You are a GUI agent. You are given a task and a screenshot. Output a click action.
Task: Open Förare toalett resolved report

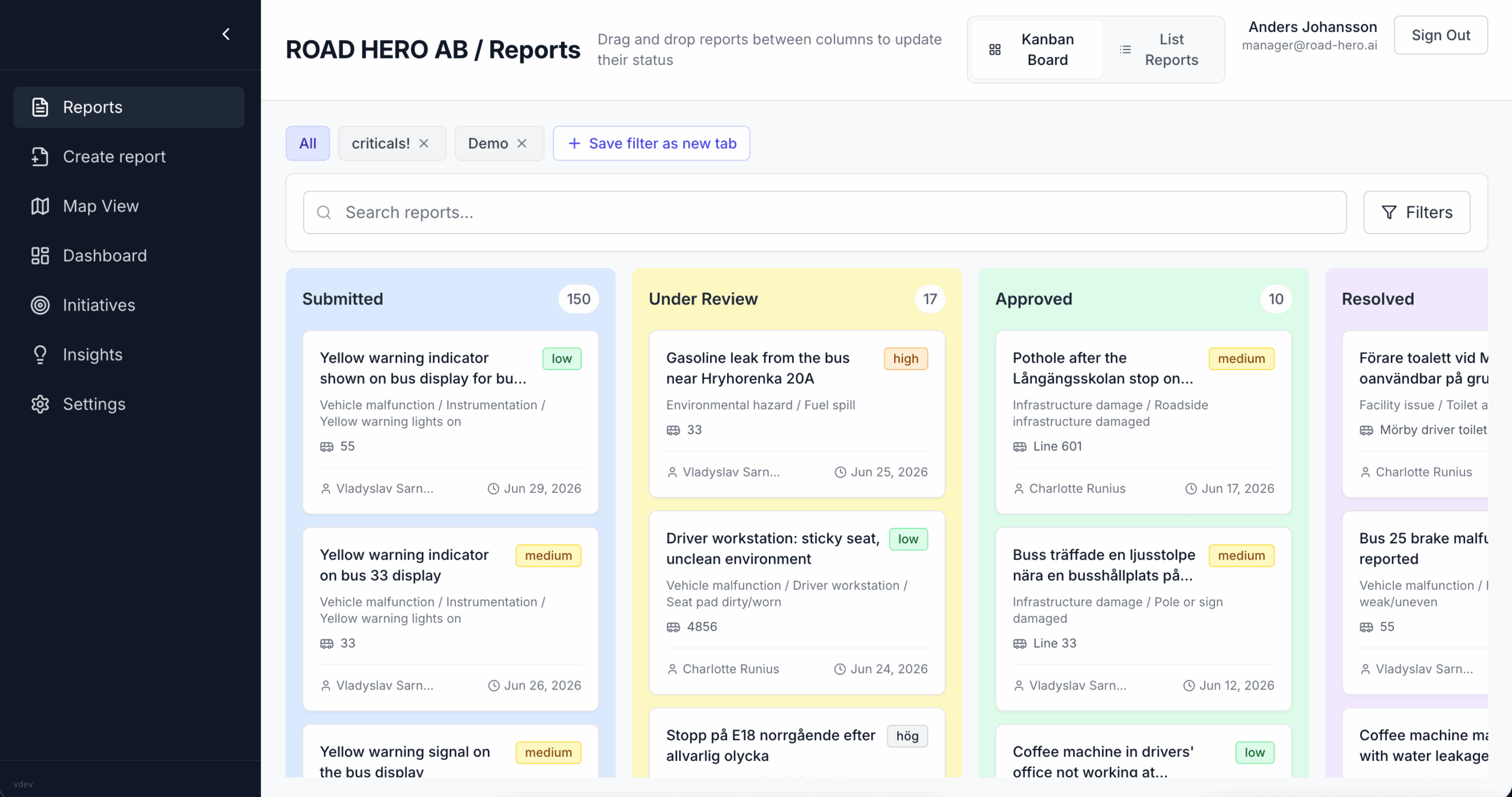tap(1415, 414)
